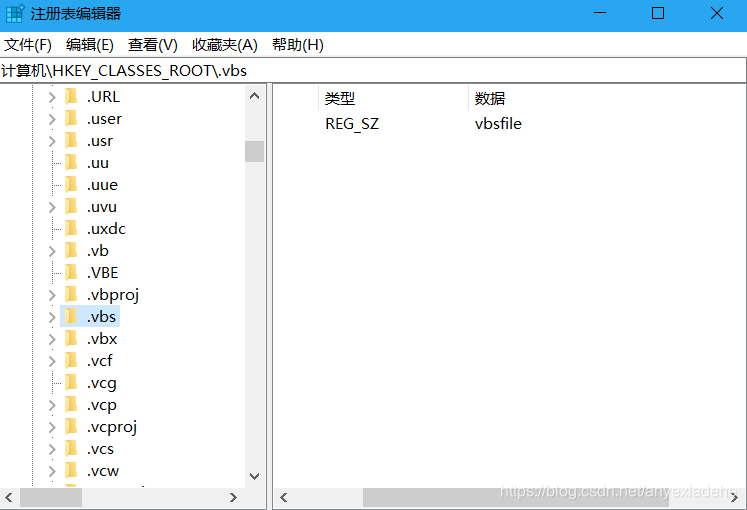Viewport: 747px width, 510px height.
Task: Click the folder icon next to .vcp
Action: click(x=71, y=405)
